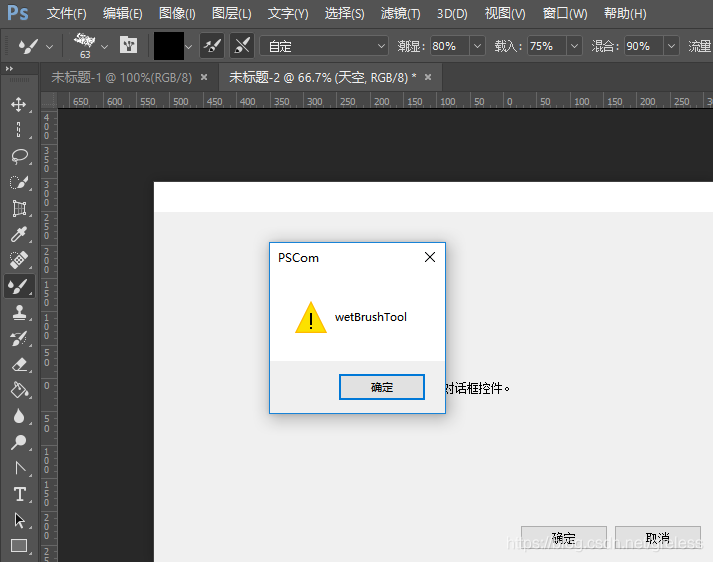Image resolution: width=713 pixels, height=562 pixels.
Task: Click the 潮湿 wet value field
Action: [449, 46]
